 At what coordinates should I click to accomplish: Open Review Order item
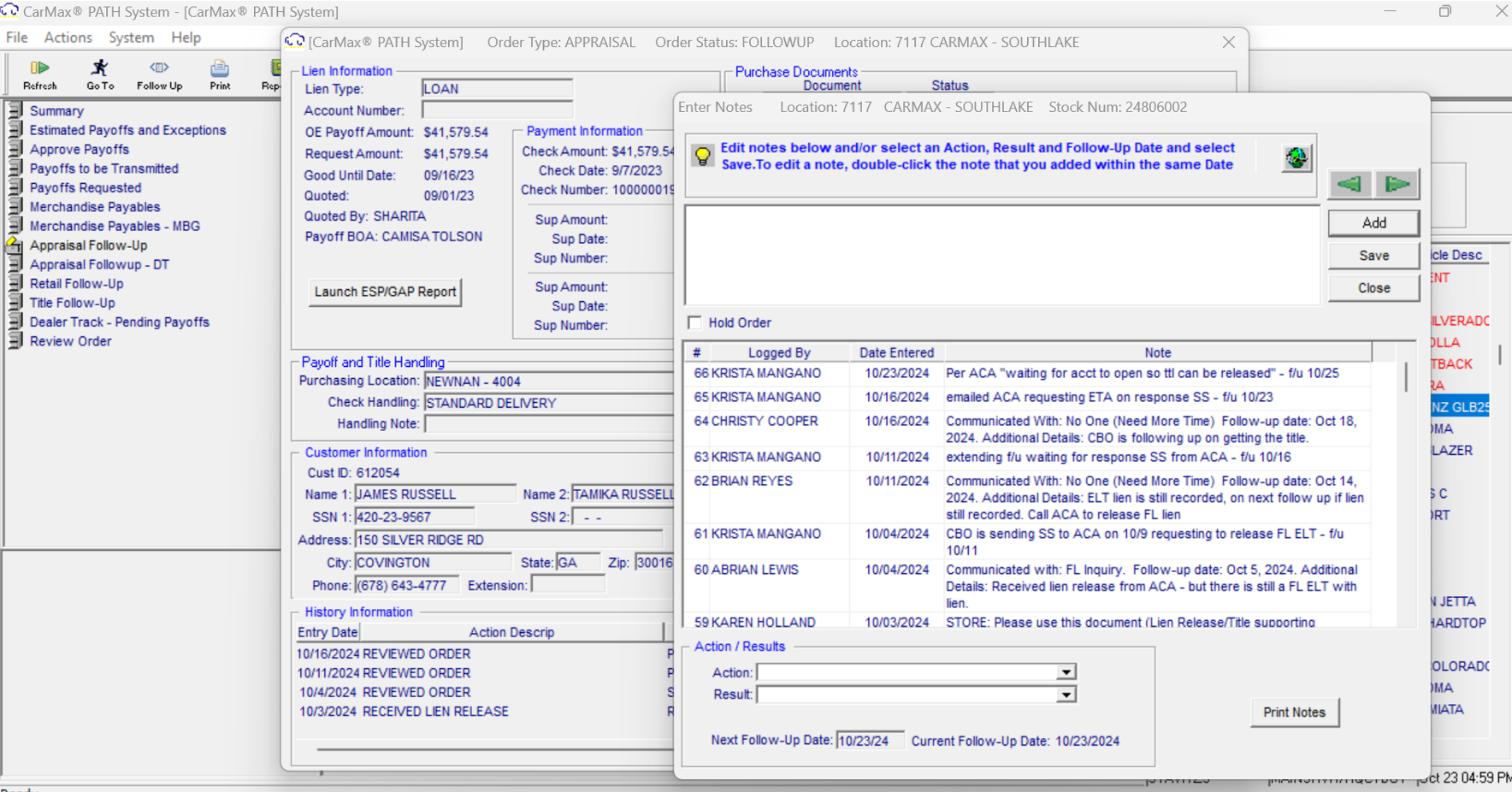click(70, 341)
